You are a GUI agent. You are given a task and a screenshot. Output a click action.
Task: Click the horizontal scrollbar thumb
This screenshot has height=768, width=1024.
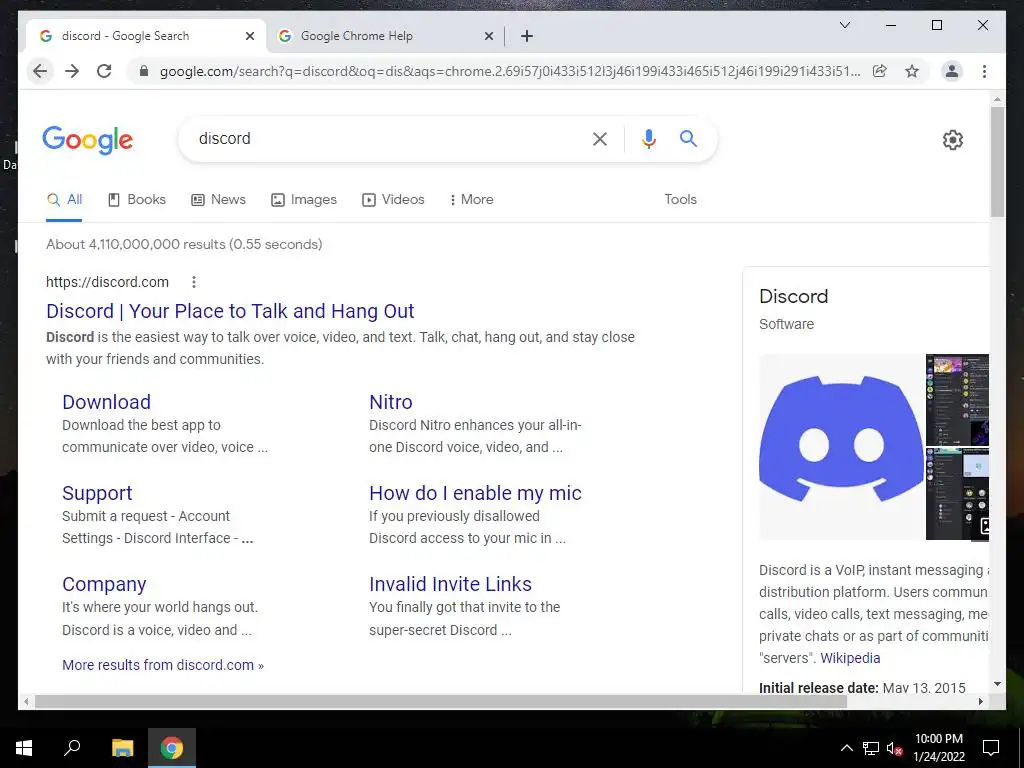point(441,701)
